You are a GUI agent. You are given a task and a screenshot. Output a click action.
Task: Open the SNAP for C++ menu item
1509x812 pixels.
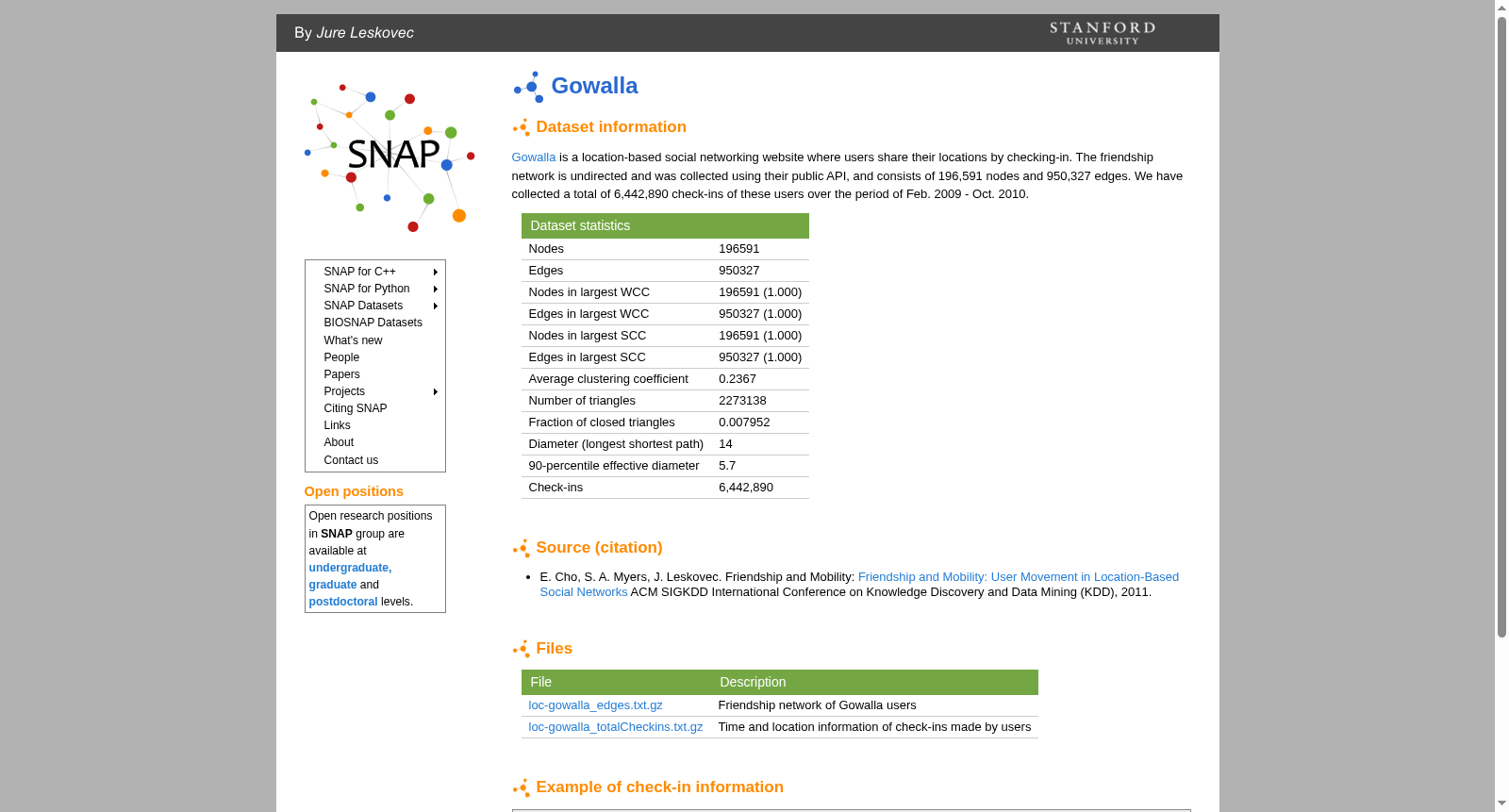pos(360,272)
